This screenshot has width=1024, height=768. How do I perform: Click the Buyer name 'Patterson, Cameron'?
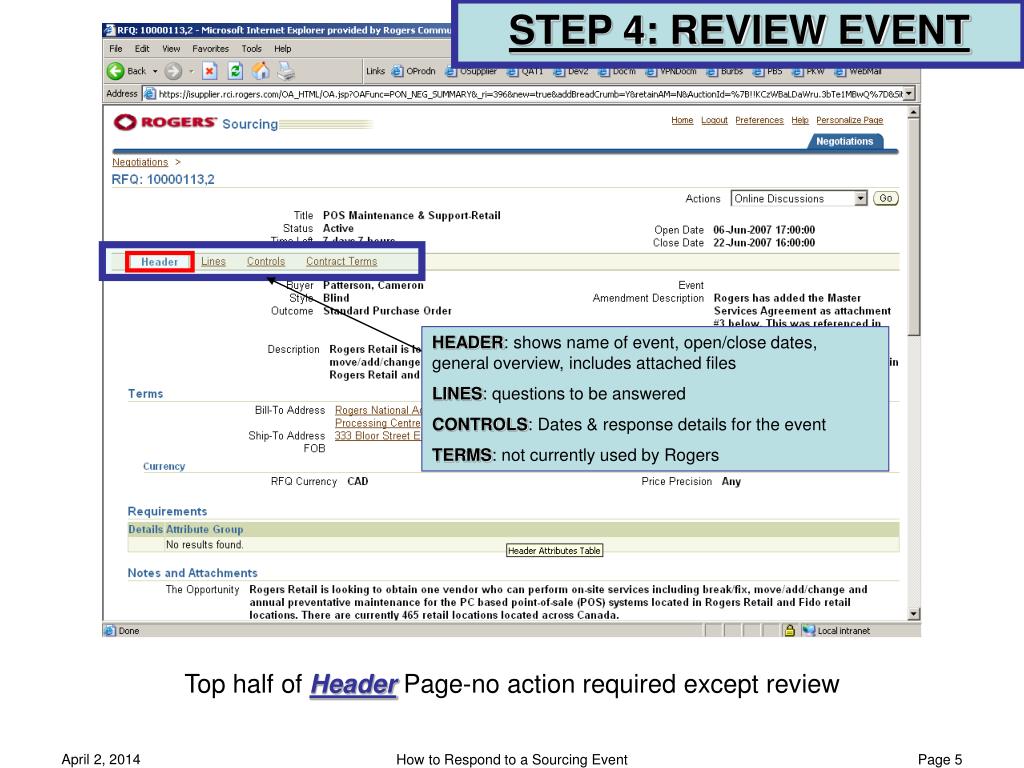[x=373, y=285]
